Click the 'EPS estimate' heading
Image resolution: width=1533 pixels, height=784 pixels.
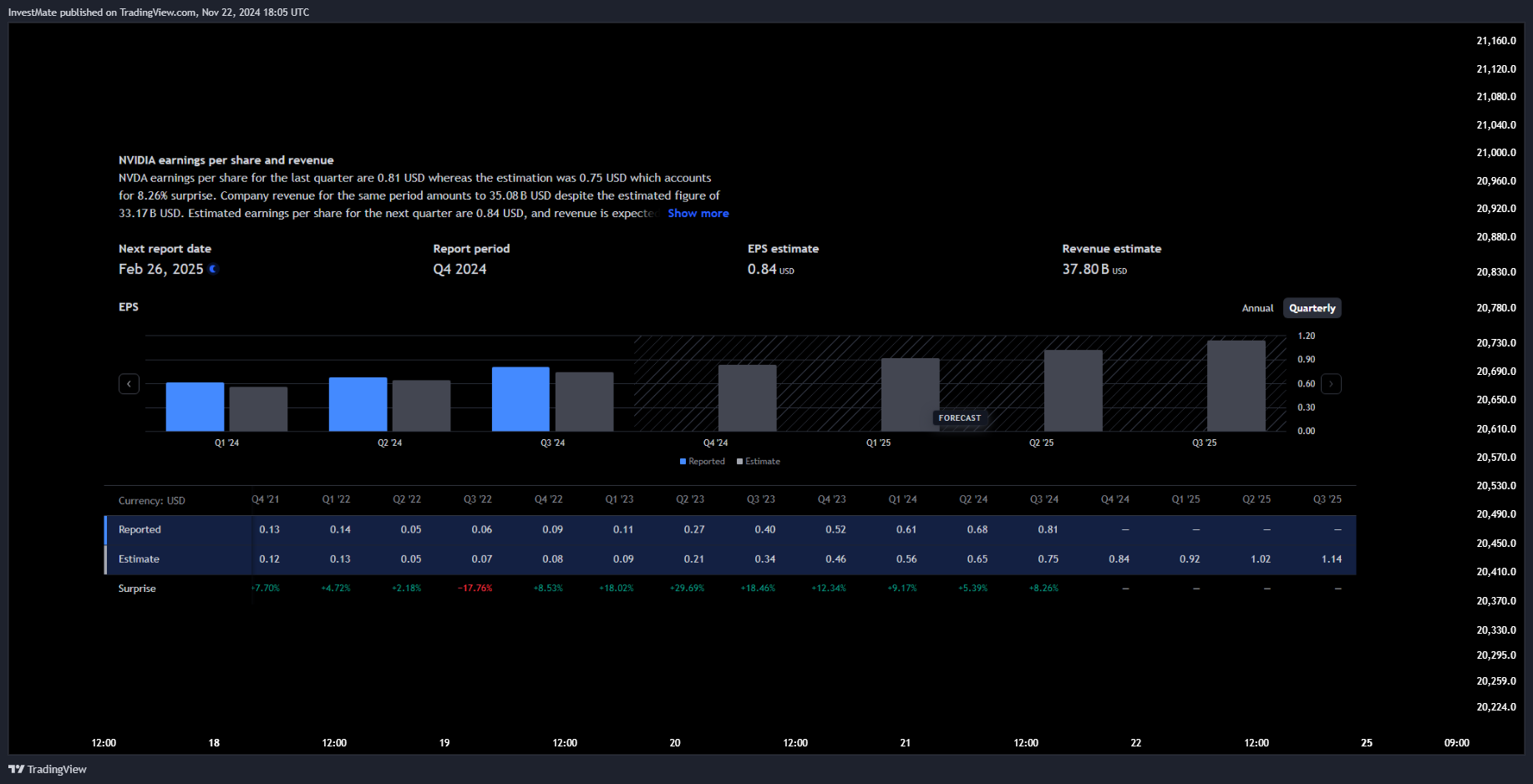[783, 249]
